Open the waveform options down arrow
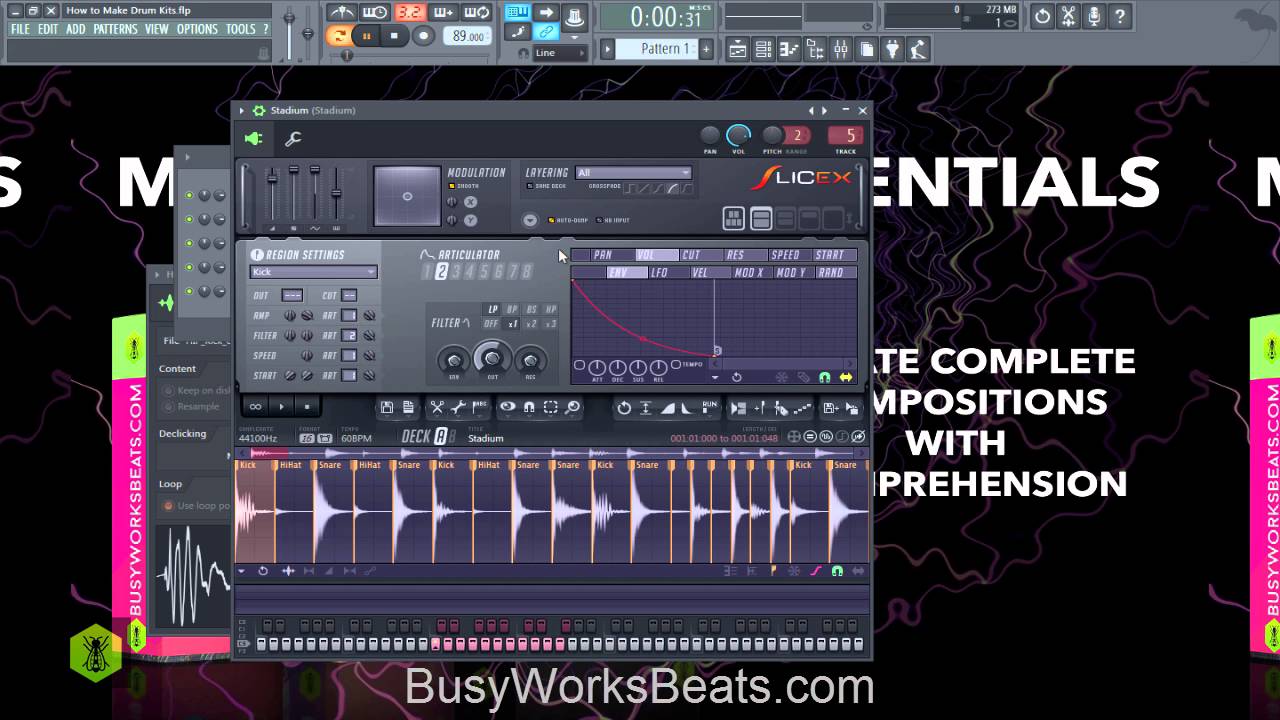1280x720 pixels. point(241,571)
